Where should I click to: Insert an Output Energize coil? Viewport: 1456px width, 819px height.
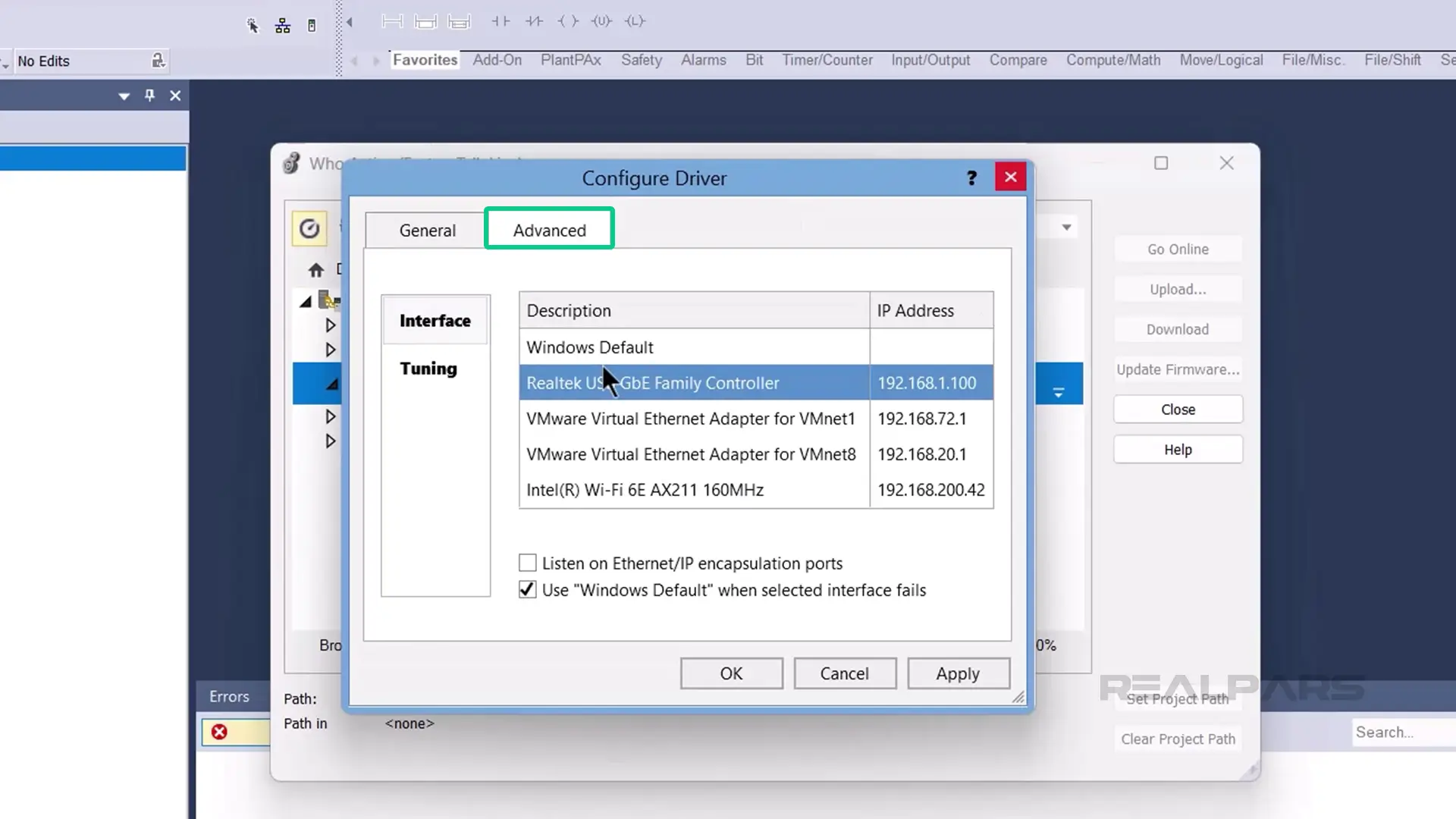click(568, 21)
